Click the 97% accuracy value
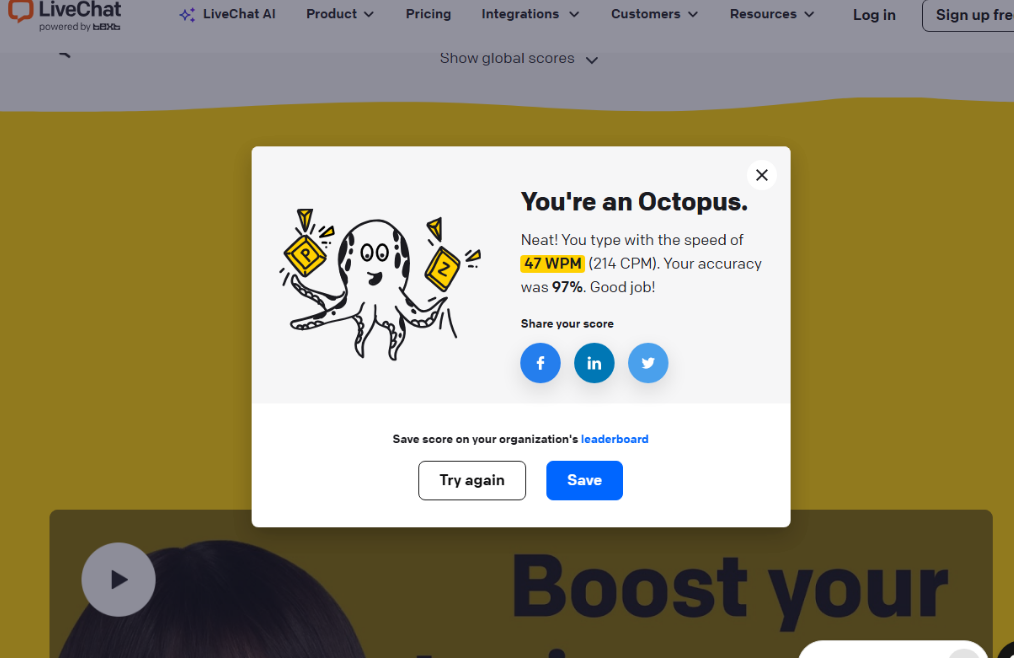This screenshot has width=1014, height=658. tap(567, 287)
